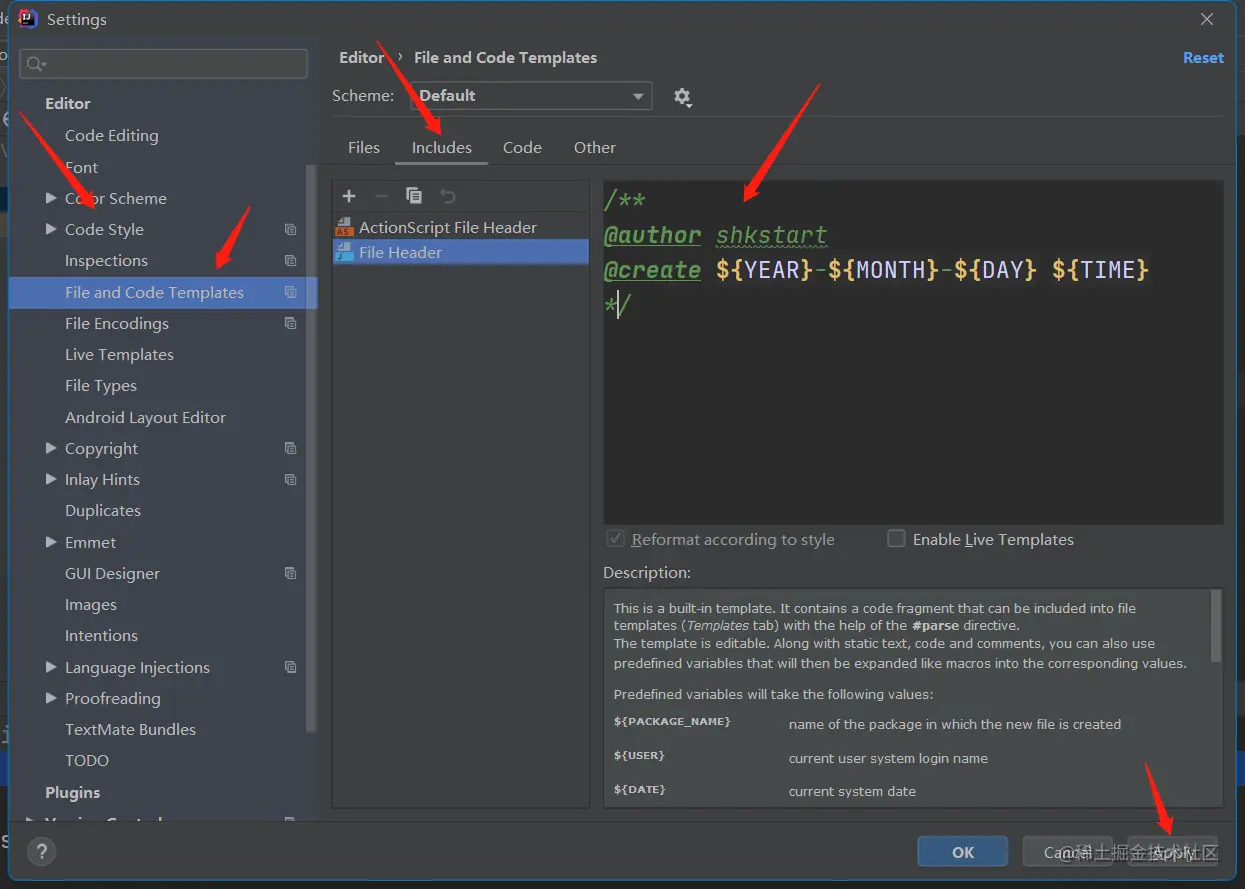
Task: Switch to the Includes tab
Action: coord(442,147)
